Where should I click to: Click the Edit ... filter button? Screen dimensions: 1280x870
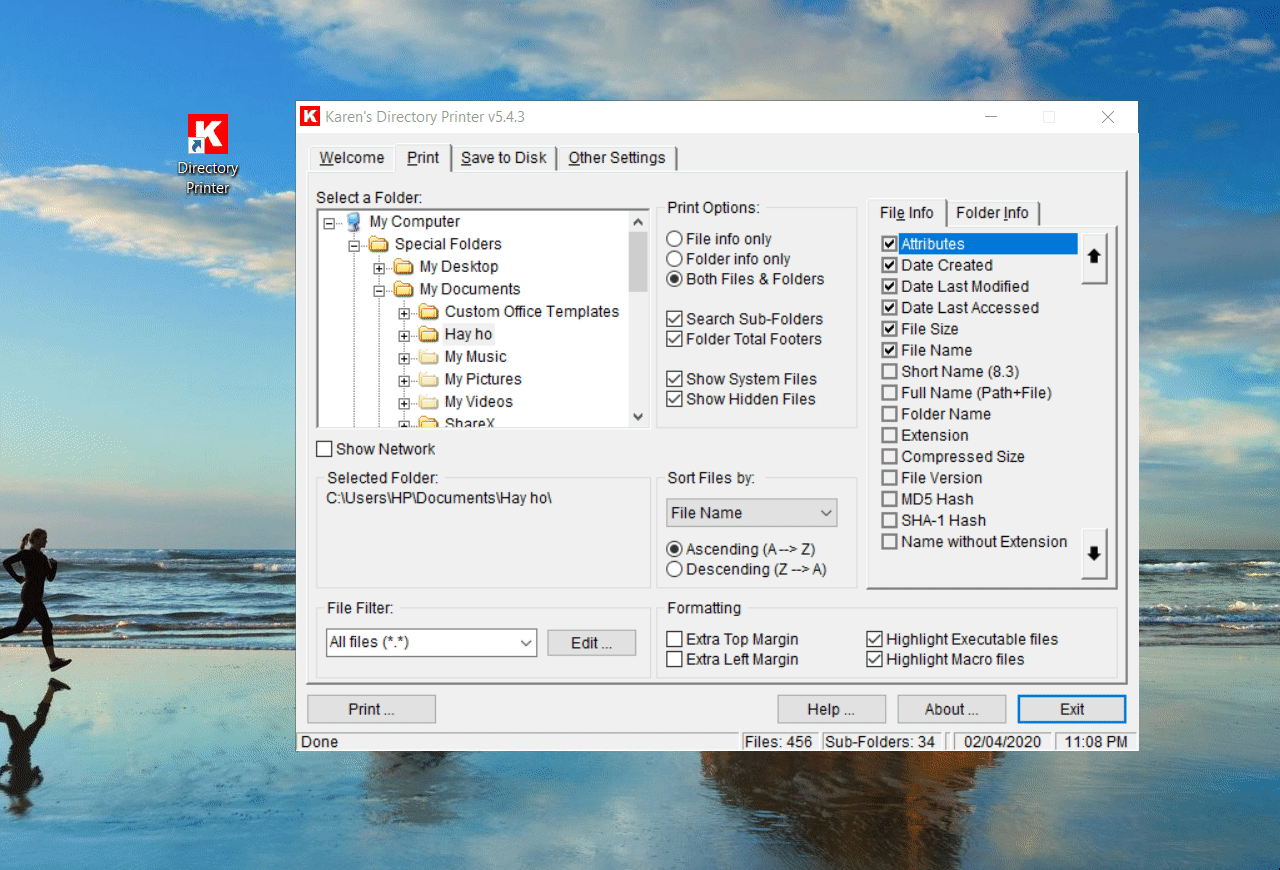(x=591, y=643)
